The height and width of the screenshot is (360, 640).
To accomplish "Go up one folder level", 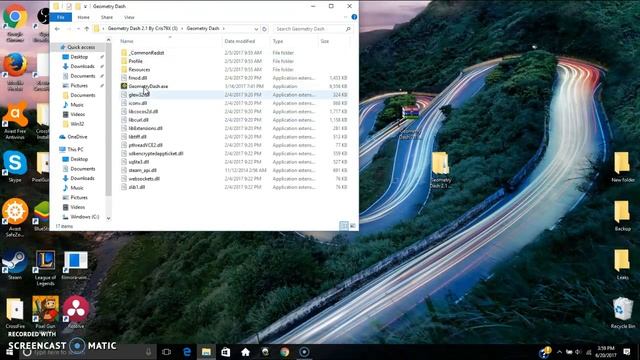I will click(x=87, y=29).
